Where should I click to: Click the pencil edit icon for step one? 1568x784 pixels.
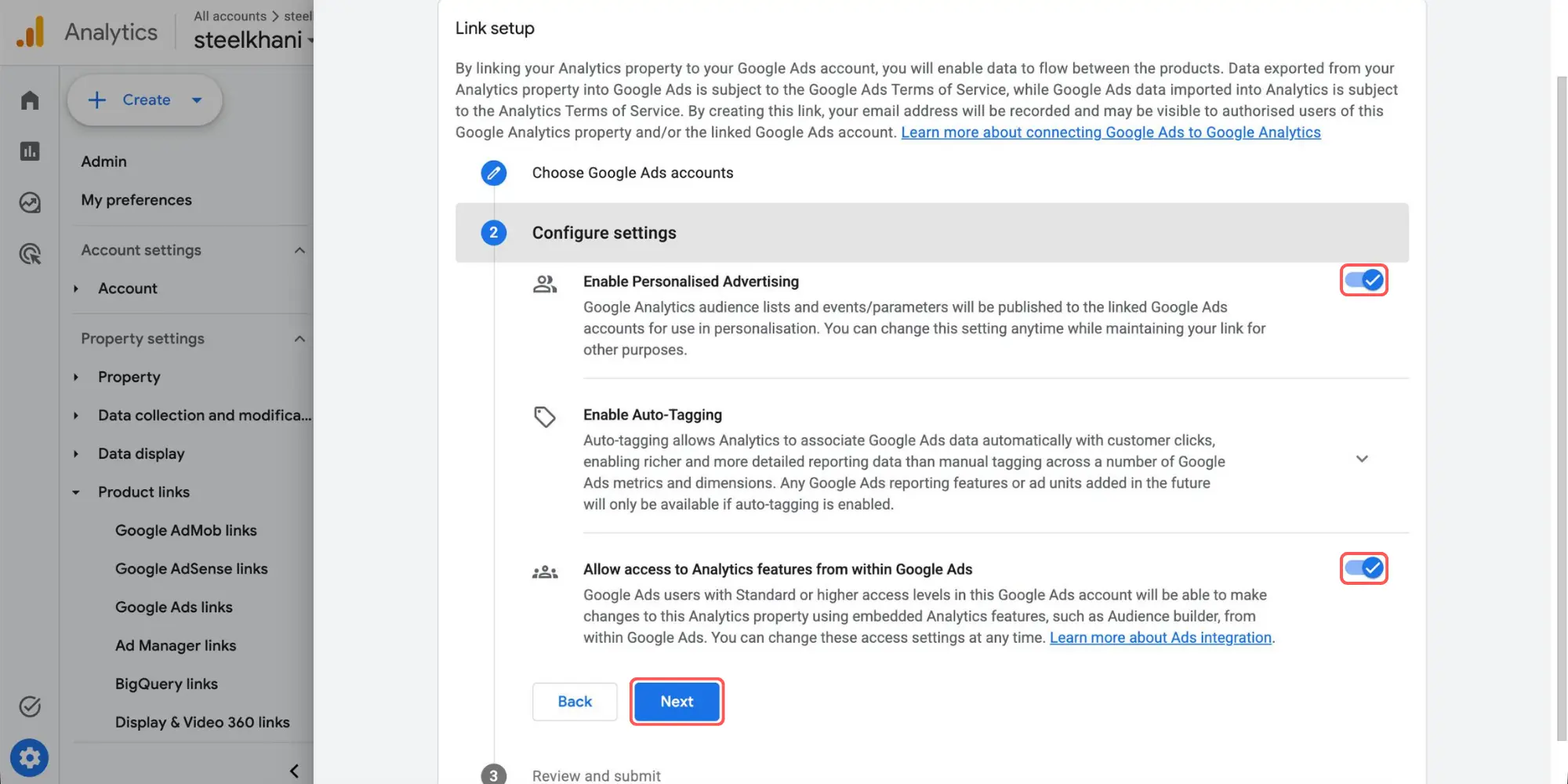coord(493,172)
